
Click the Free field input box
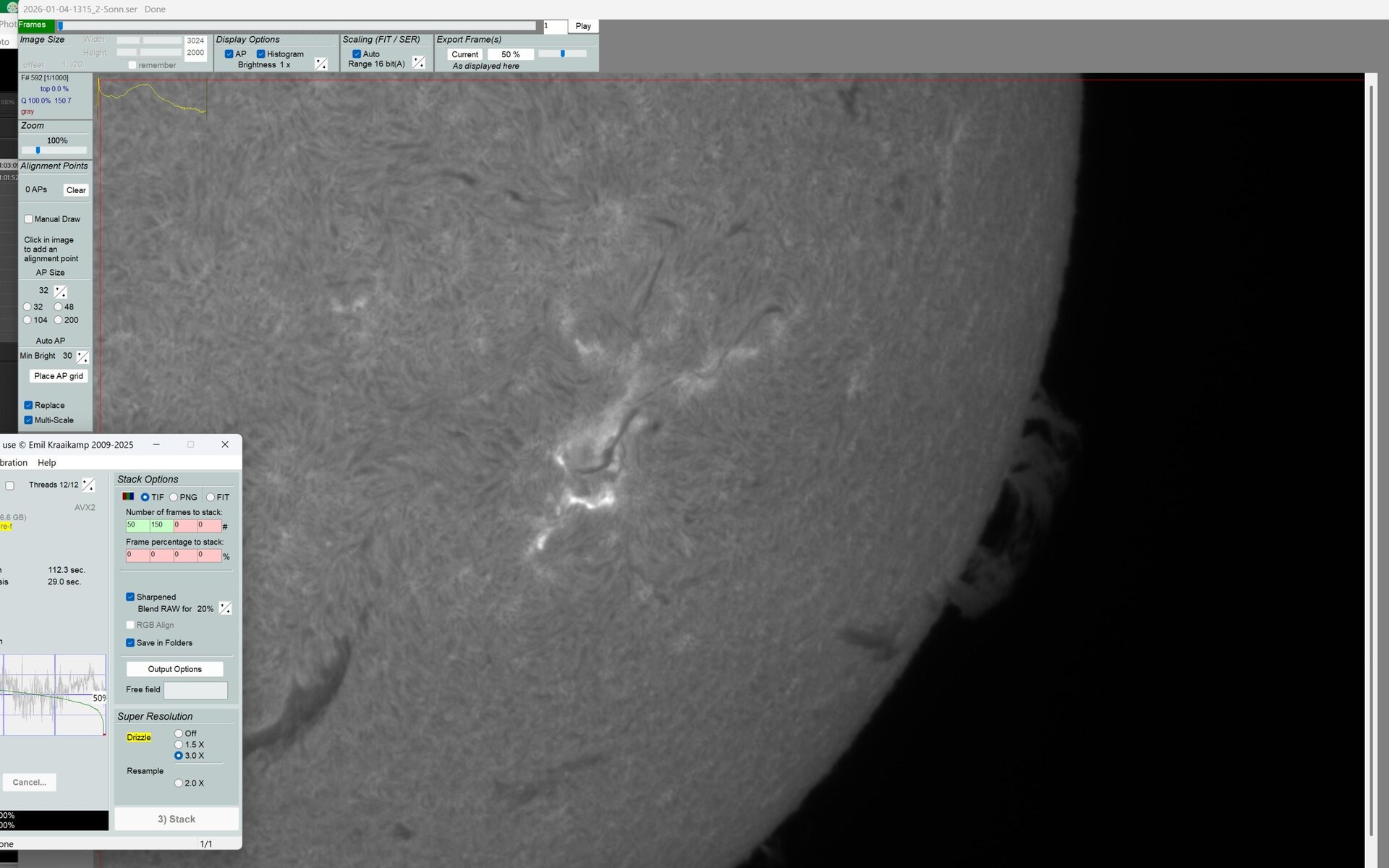point(195,690)
